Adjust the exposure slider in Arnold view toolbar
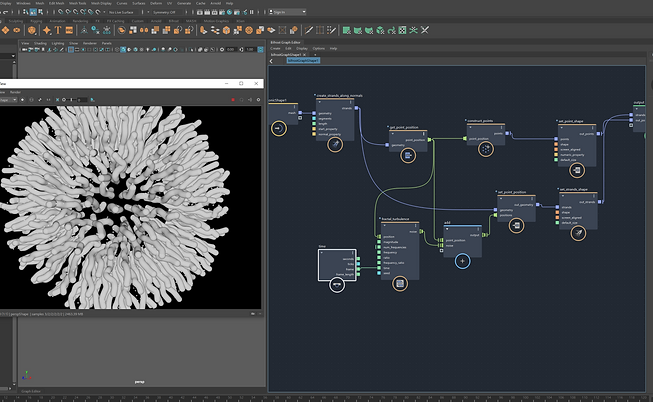 [x=72, y=100]
